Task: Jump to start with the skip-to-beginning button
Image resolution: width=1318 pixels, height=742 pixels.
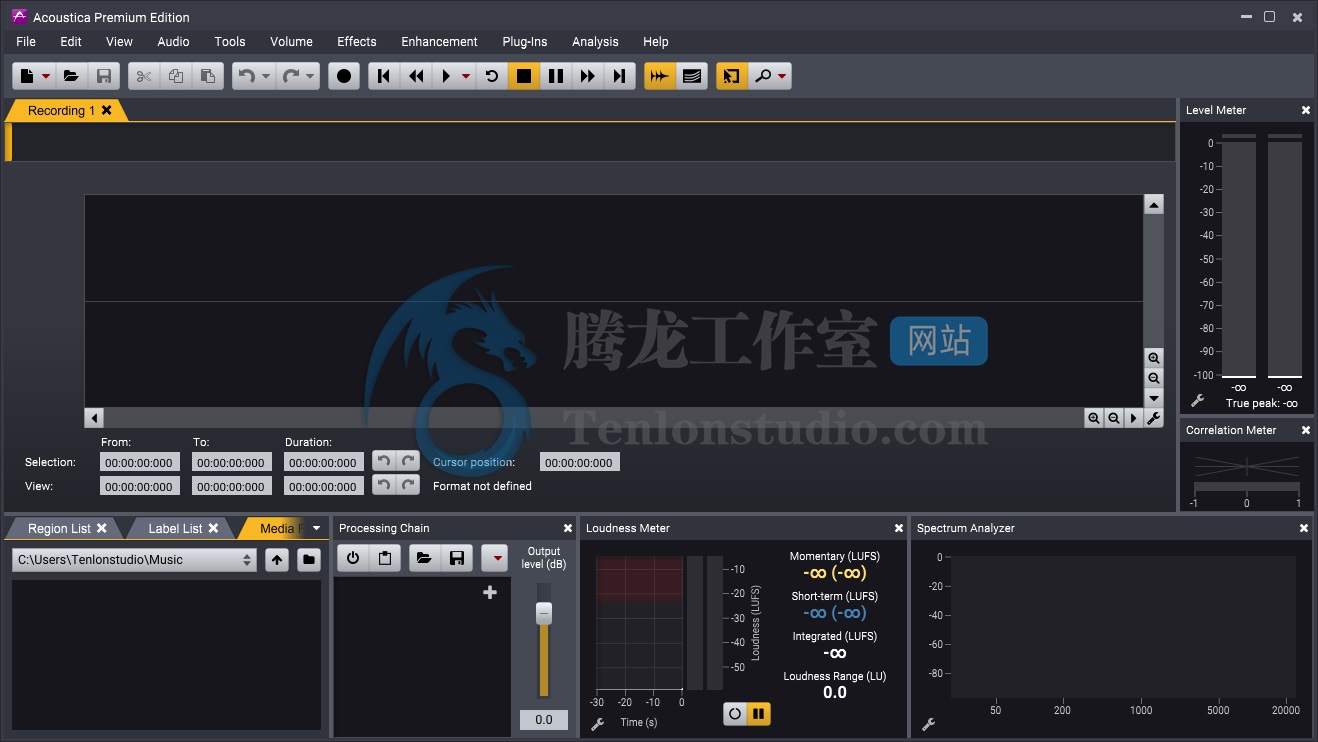Action: click(x=384, y=76)
